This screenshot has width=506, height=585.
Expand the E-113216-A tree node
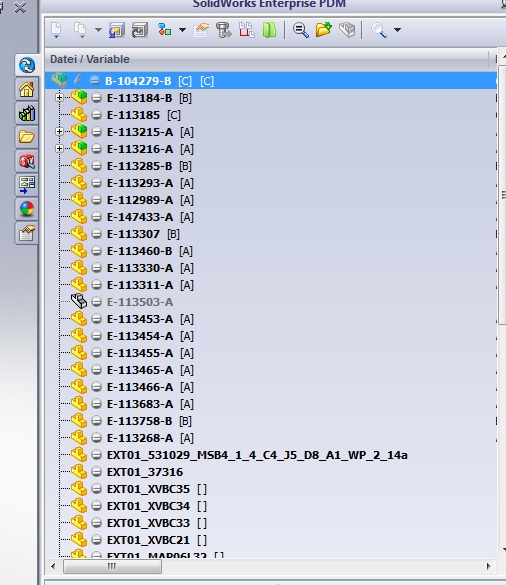59,149
